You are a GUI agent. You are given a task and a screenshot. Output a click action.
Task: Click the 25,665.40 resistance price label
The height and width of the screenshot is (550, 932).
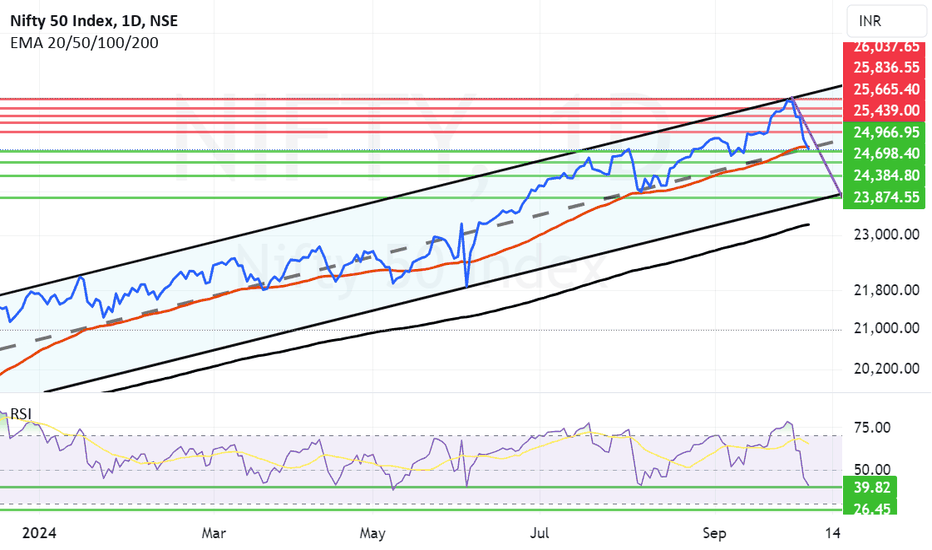[x=885, y=89]
